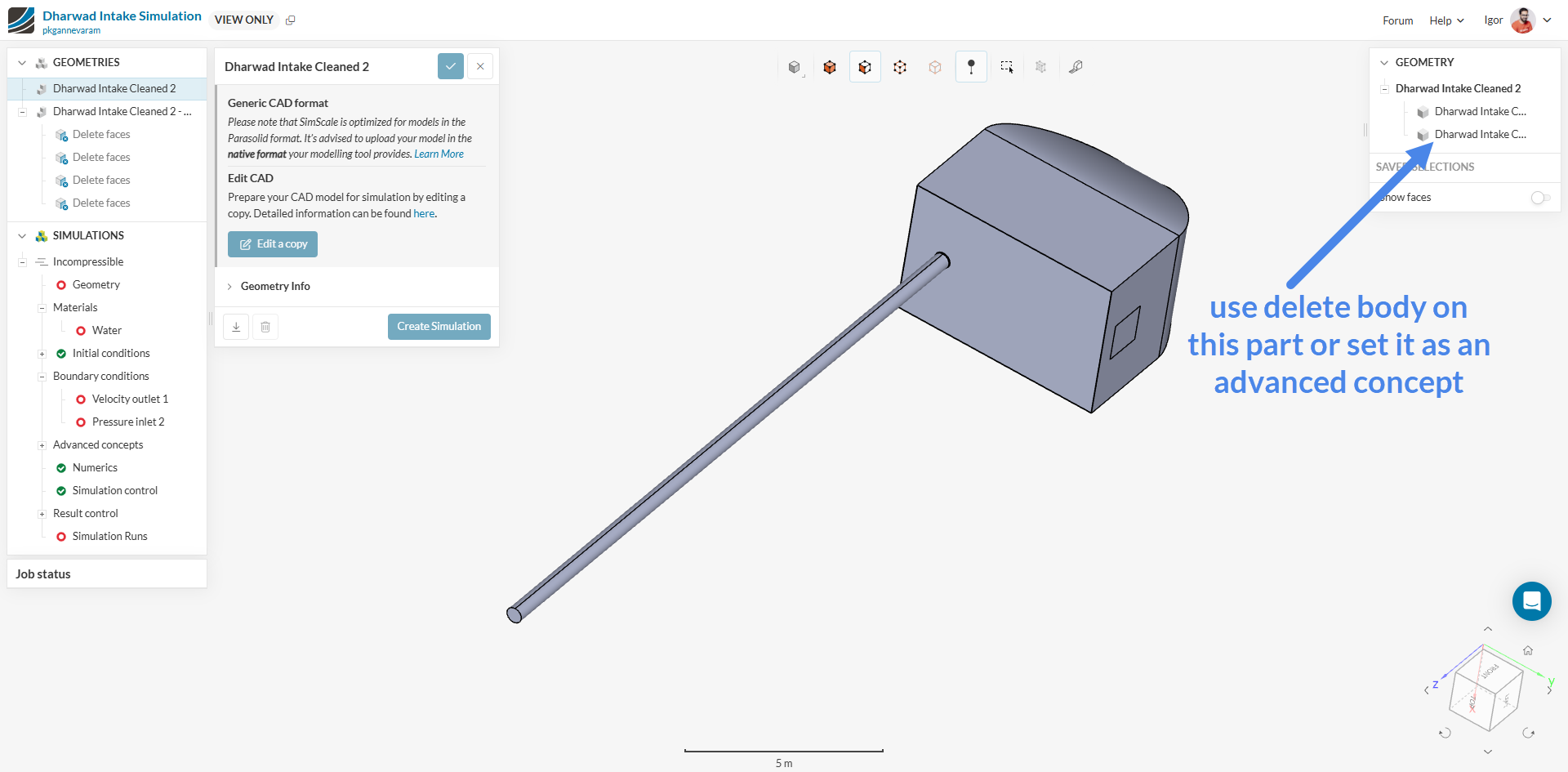
Task: Open the Help dropdown menu
Action: [x=1446, y=20]
